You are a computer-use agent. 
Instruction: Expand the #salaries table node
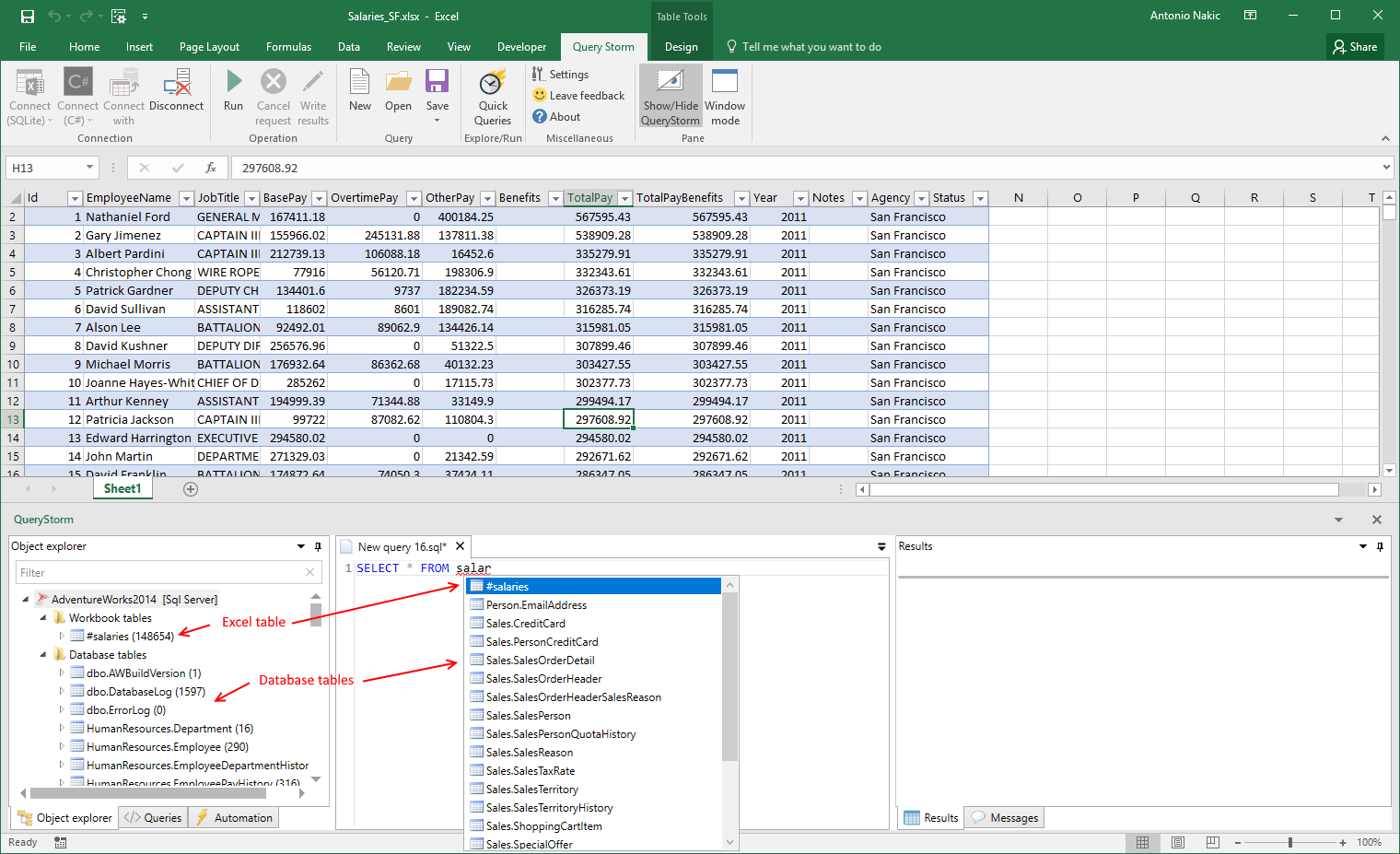[x=62, y=637]
